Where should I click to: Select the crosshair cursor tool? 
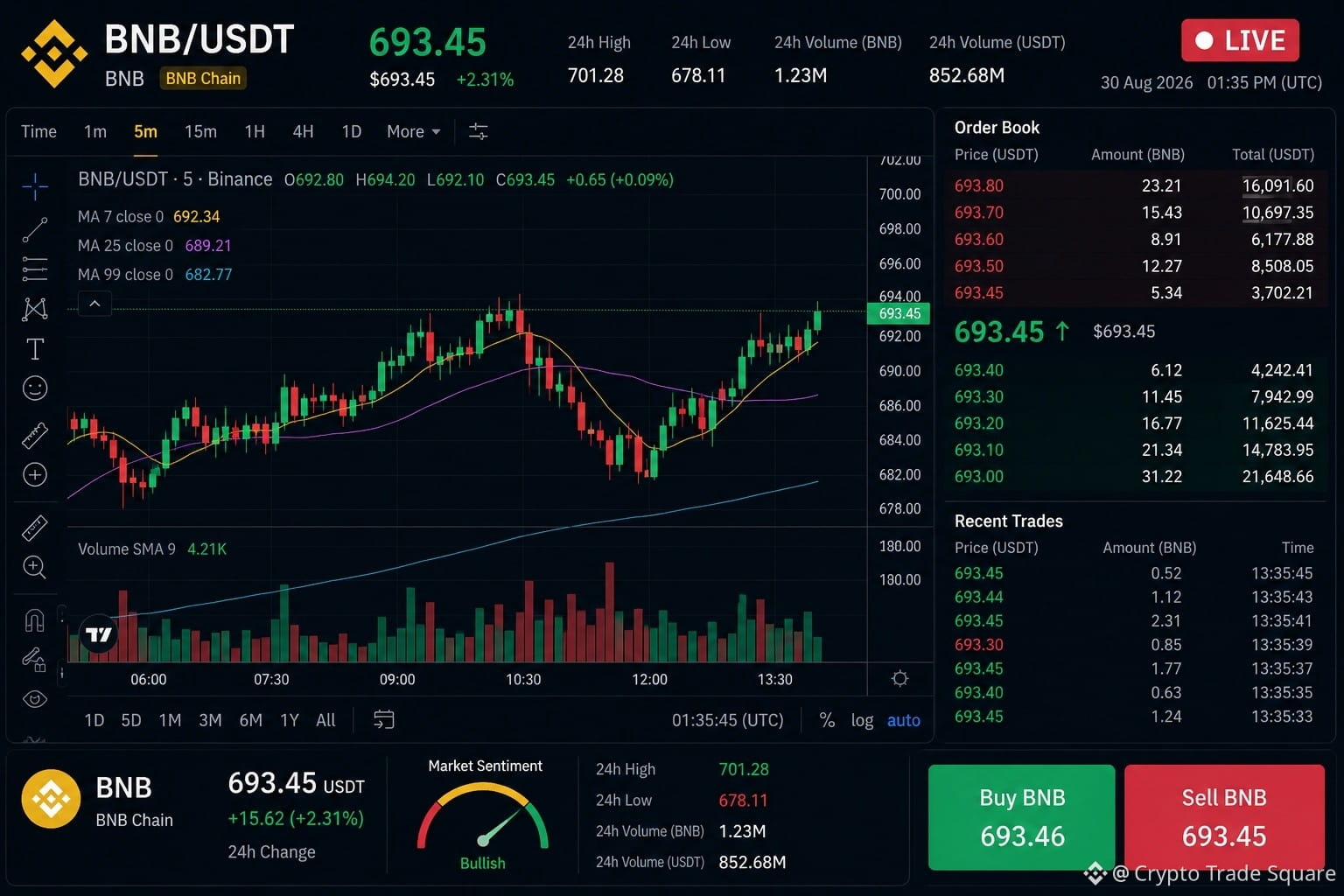[x=35, y=185]
